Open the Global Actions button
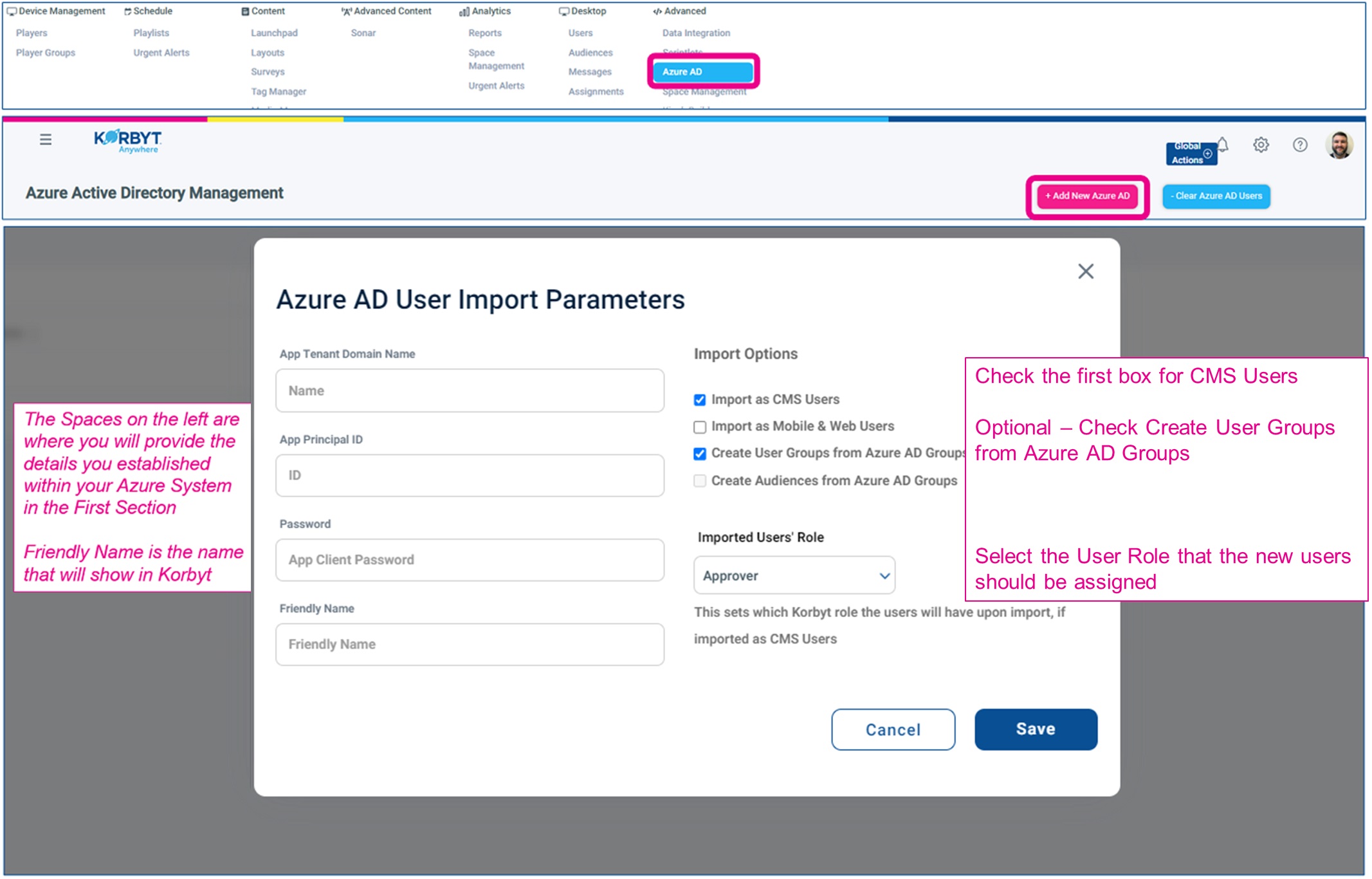The width and height of the screenshot is (1372, 879). click(1190, 153)
